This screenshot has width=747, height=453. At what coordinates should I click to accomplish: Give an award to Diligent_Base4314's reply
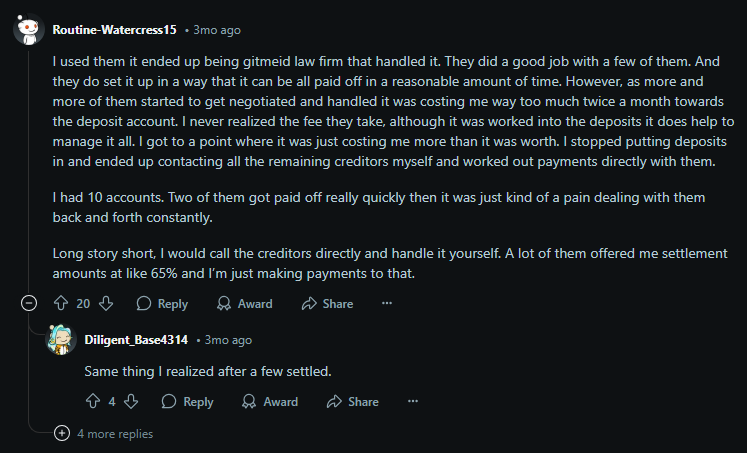point(269,401)
